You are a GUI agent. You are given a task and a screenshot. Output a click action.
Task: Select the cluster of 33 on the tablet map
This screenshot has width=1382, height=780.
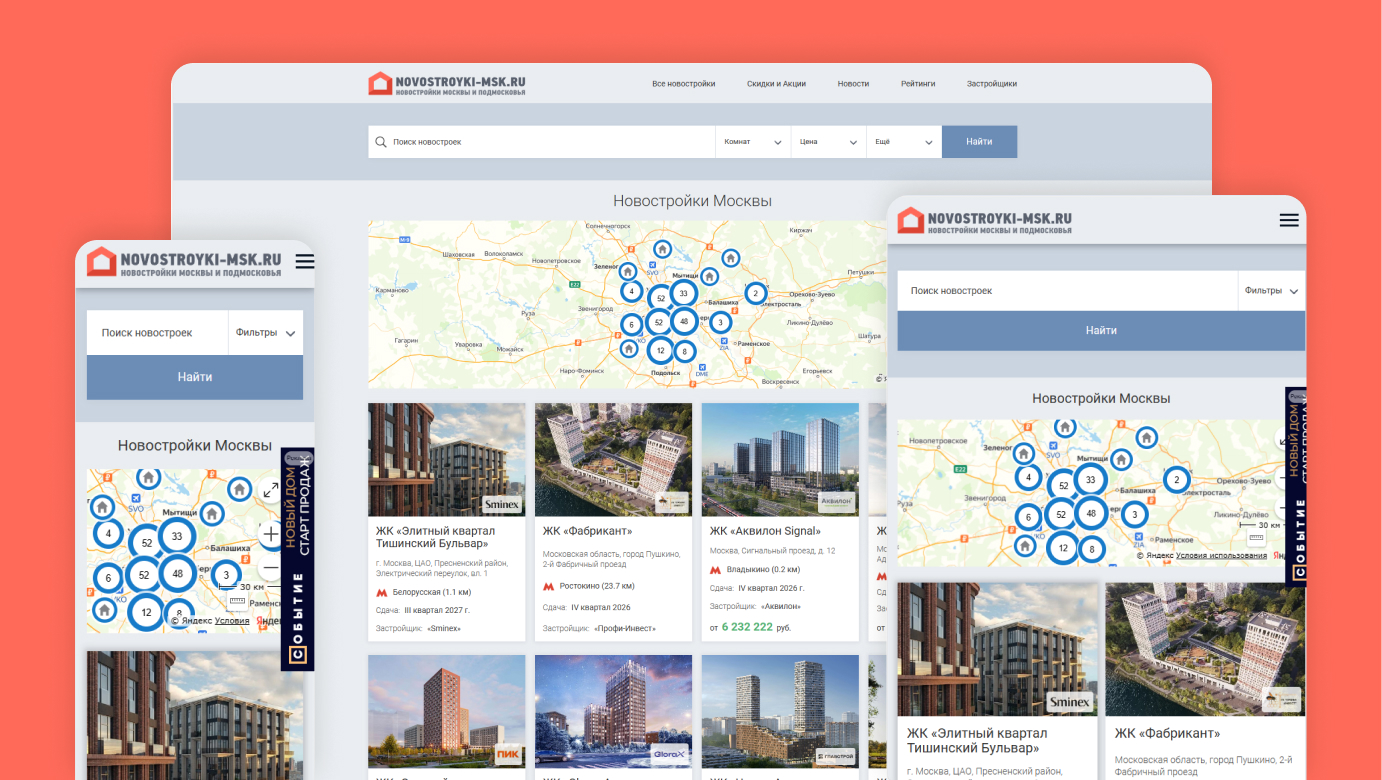(x=1091, y=480)
